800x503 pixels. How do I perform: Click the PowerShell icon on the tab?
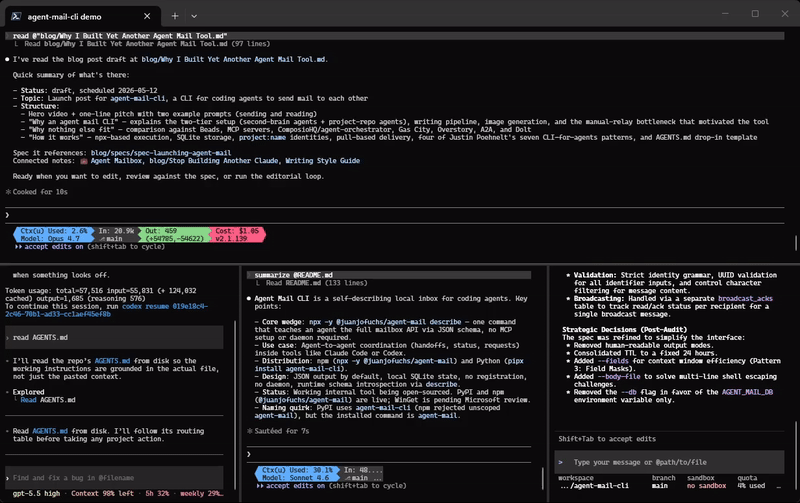click(16, 16)
